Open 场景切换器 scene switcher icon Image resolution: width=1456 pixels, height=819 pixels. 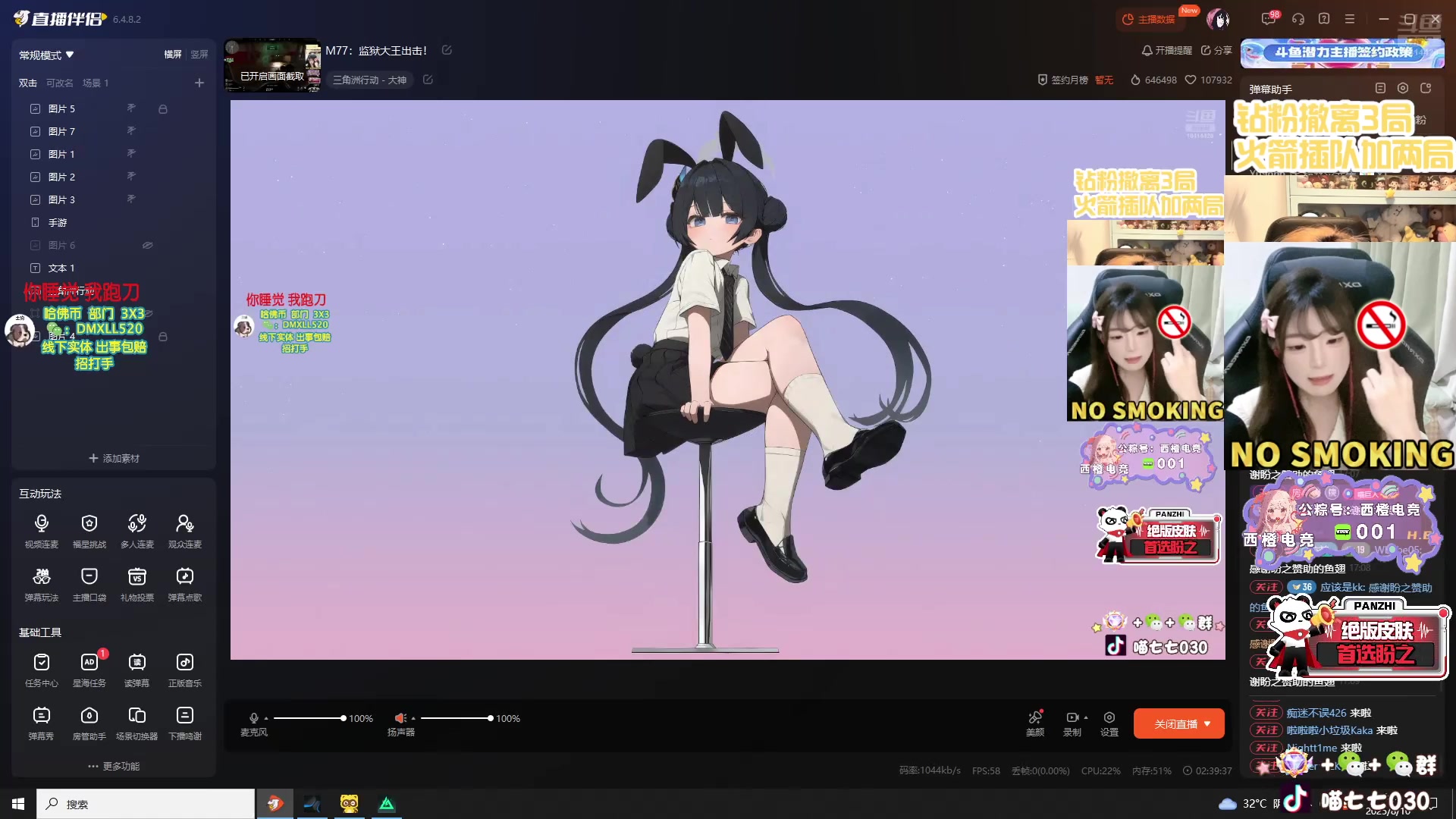pos(137,723)
